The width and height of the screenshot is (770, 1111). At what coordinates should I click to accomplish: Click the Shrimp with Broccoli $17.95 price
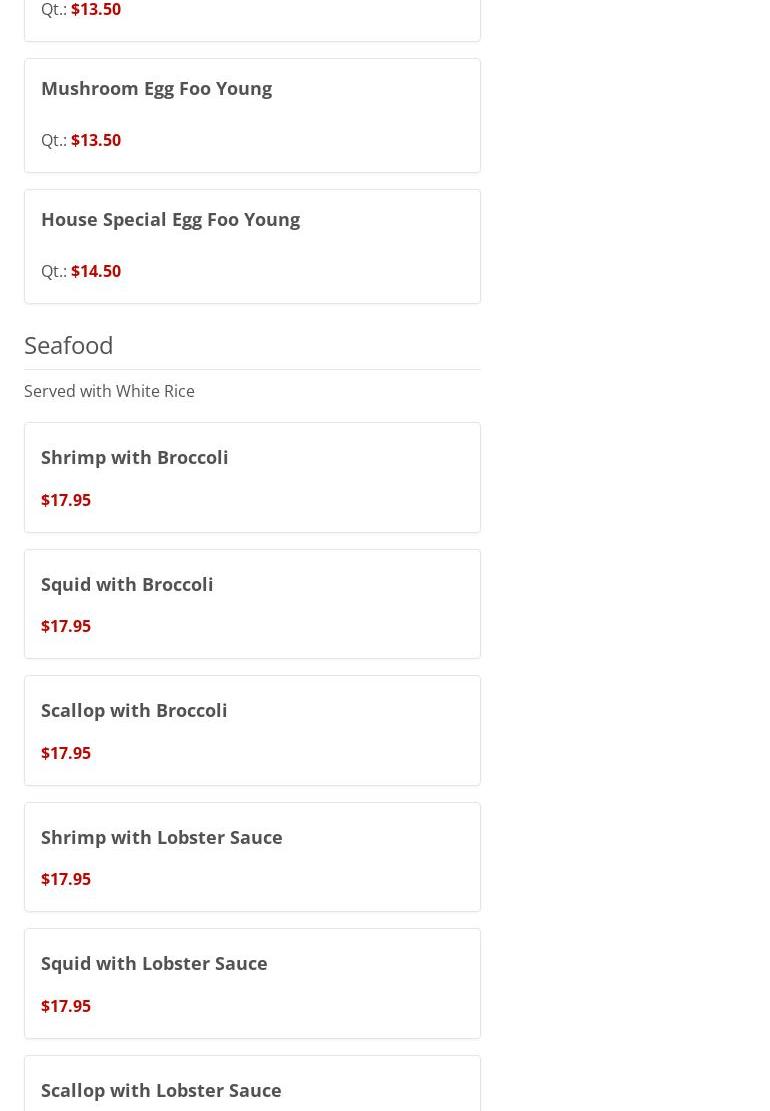66,500
